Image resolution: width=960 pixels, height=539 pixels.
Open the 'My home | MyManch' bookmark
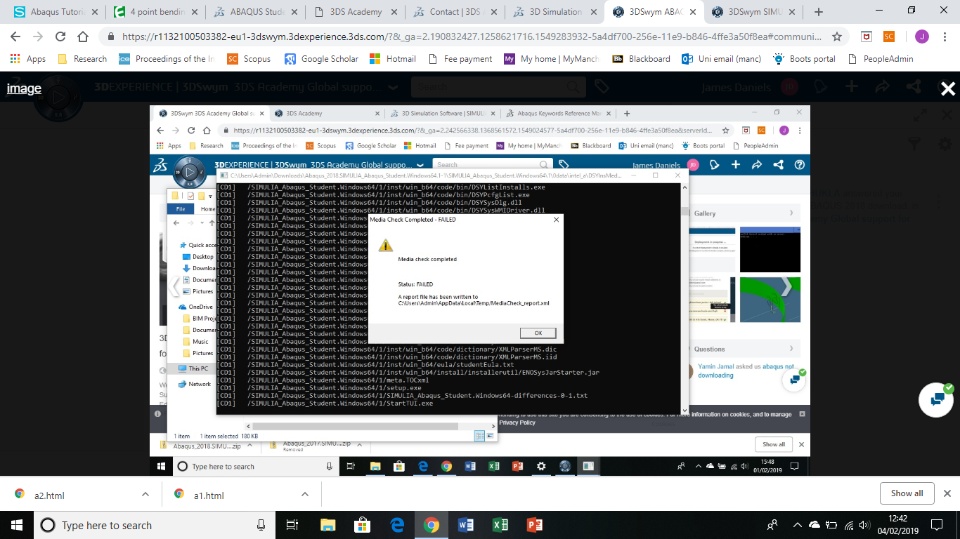click(x=551, y=59)
